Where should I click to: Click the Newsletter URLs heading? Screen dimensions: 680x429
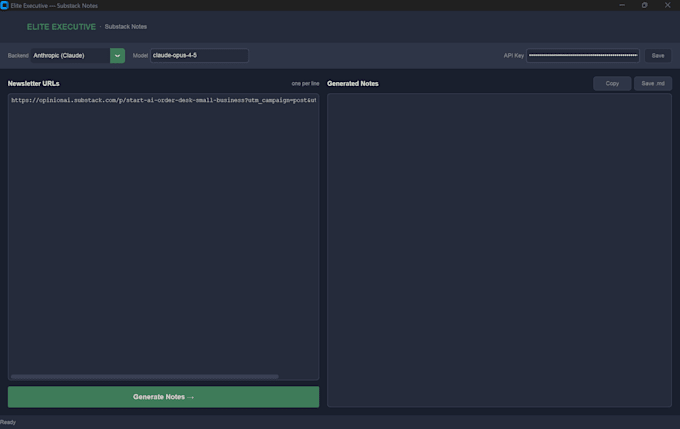pos(33,83)
